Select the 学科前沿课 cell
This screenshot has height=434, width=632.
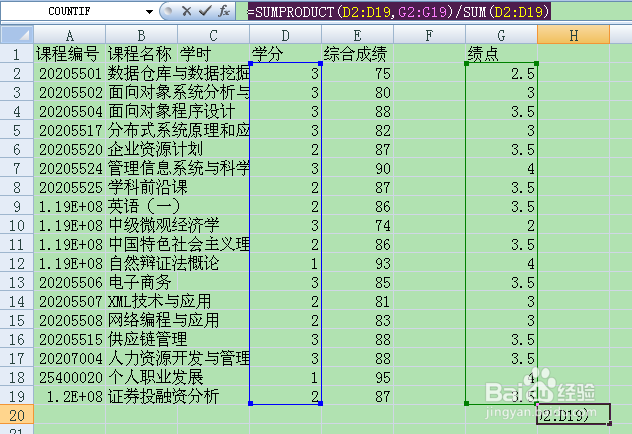pyautogui.click(x=141, y=187)
